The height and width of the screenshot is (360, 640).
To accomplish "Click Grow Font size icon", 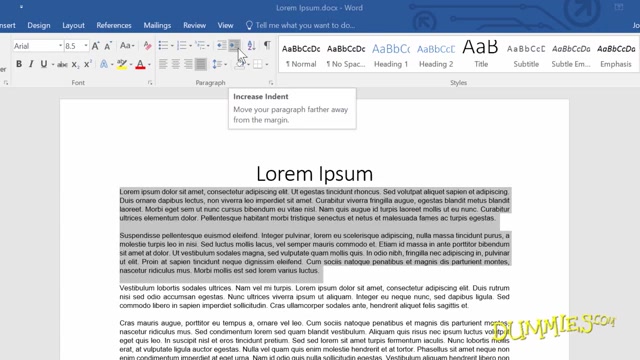I will (96, 46).
